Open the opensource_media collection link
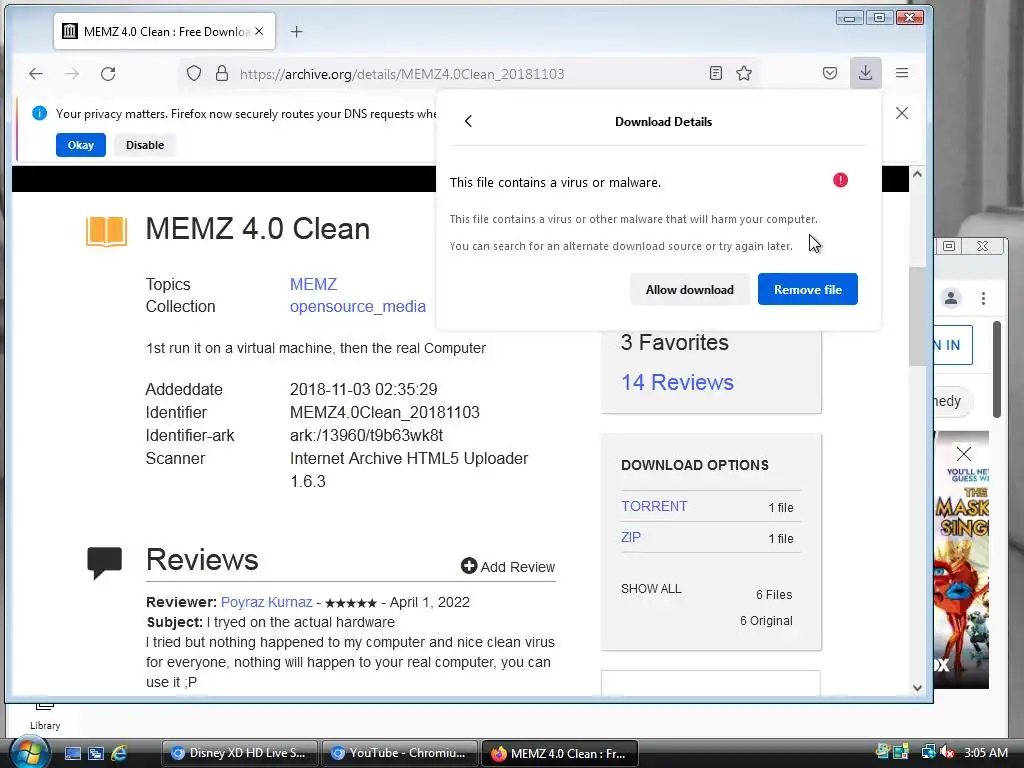 point(358,306)
